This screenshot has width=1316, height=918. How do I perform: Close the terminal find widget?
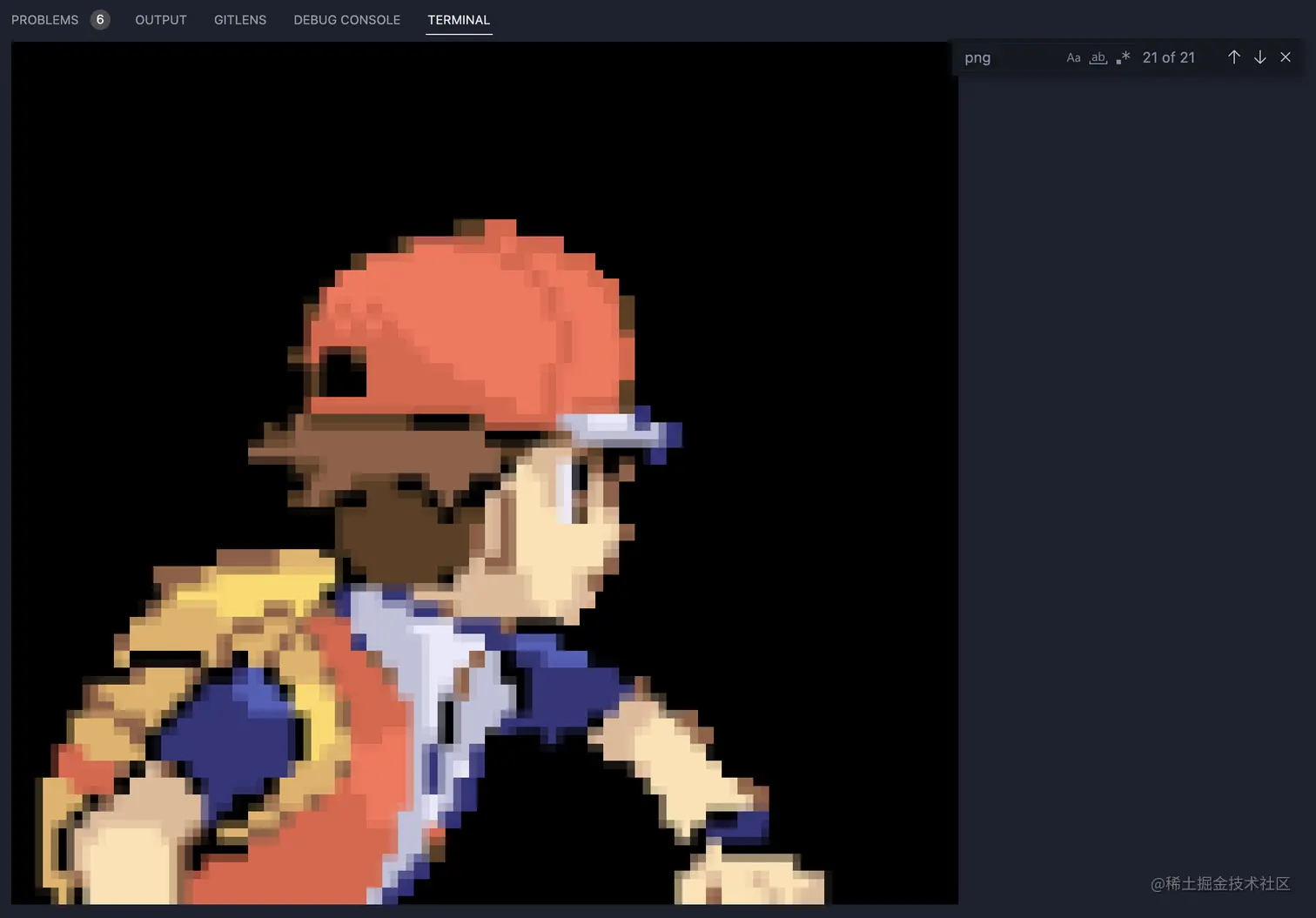[x=1286, y=57]
